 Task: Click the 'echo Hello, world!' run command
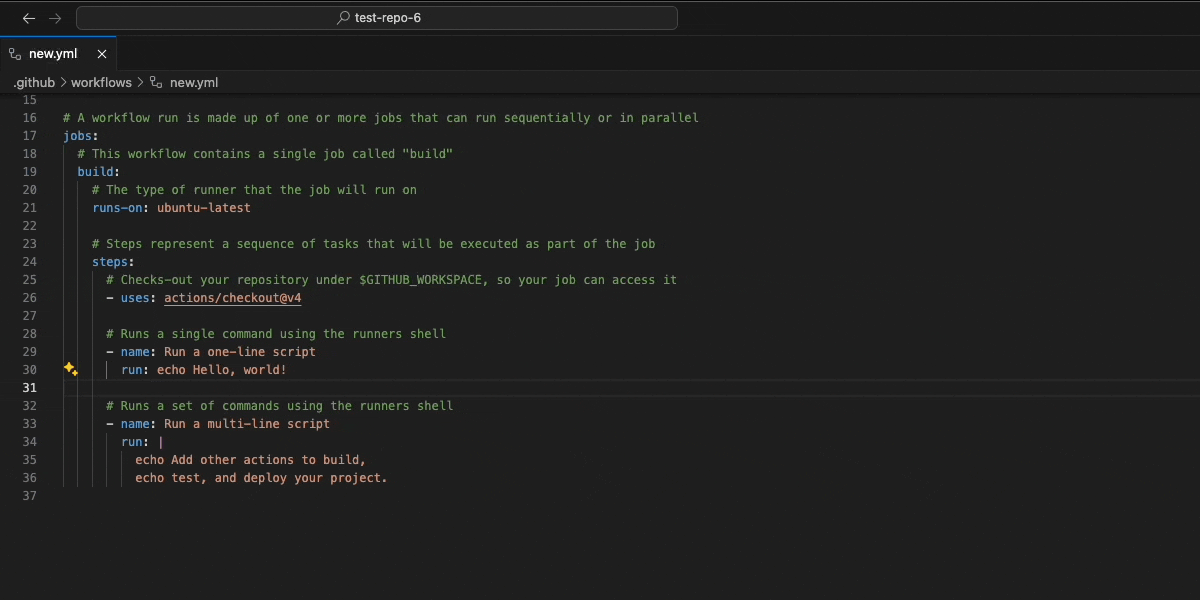tap(220, 369)
